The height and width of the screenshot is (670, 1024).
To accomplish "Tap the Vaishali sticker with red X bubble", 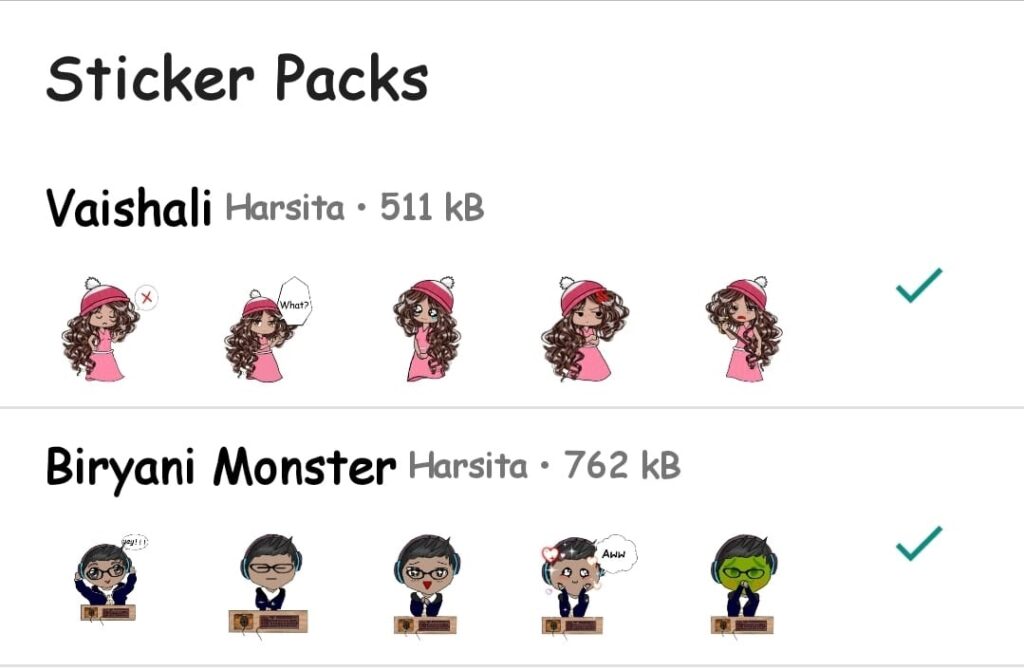I will [x=108, y=328].
